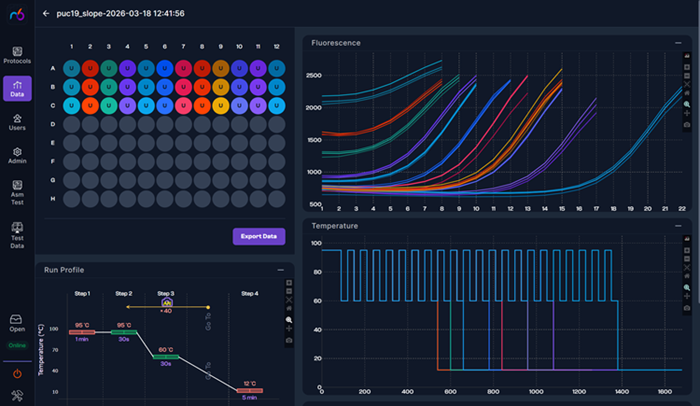The height and width of the screenshot is (406, 700).
Task: Select plate row C label
Action: pos(53,106)
